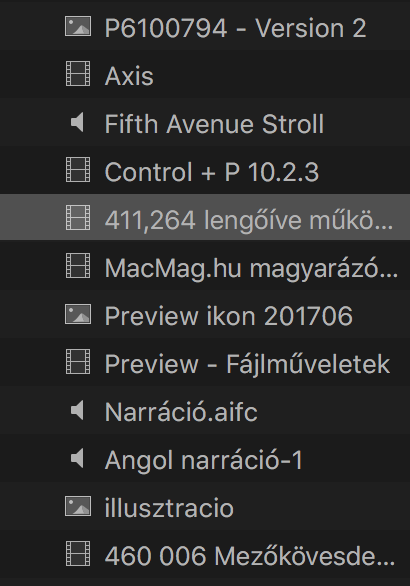The image size is (410, 586).
Task: Click the filmstrip icon for 460 006 Mezőkövesde
Action: tap(78, 553)
